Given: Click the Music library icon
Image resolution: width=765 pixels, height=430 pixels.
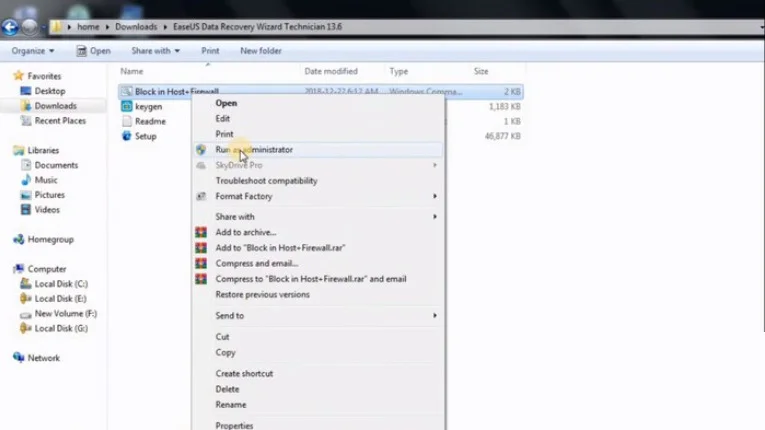Looking at the screenshot, I should click(x=25, y=180).
